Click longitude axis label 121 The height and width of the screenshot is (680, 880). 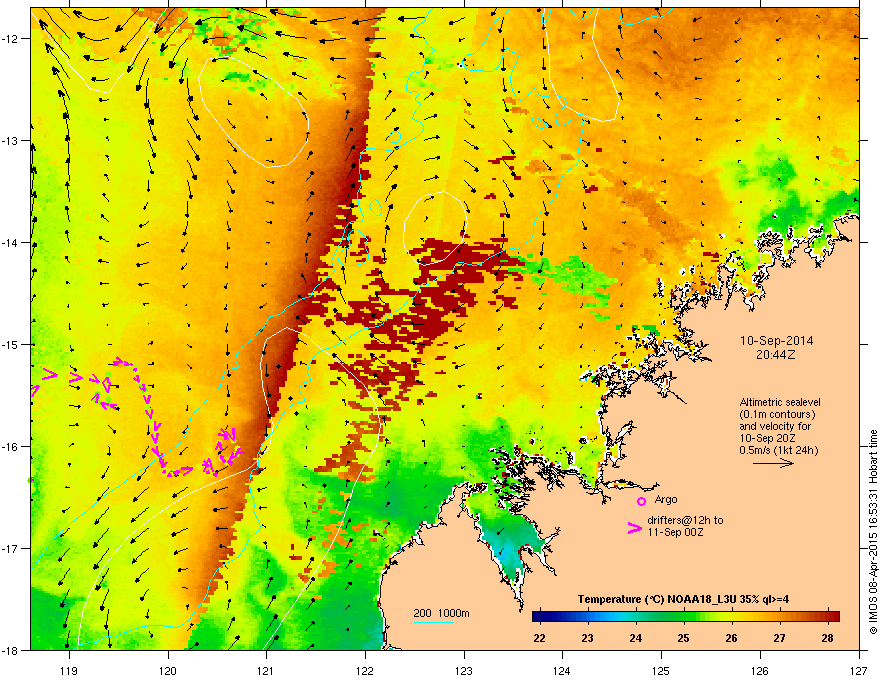click(x=266, y=670)
